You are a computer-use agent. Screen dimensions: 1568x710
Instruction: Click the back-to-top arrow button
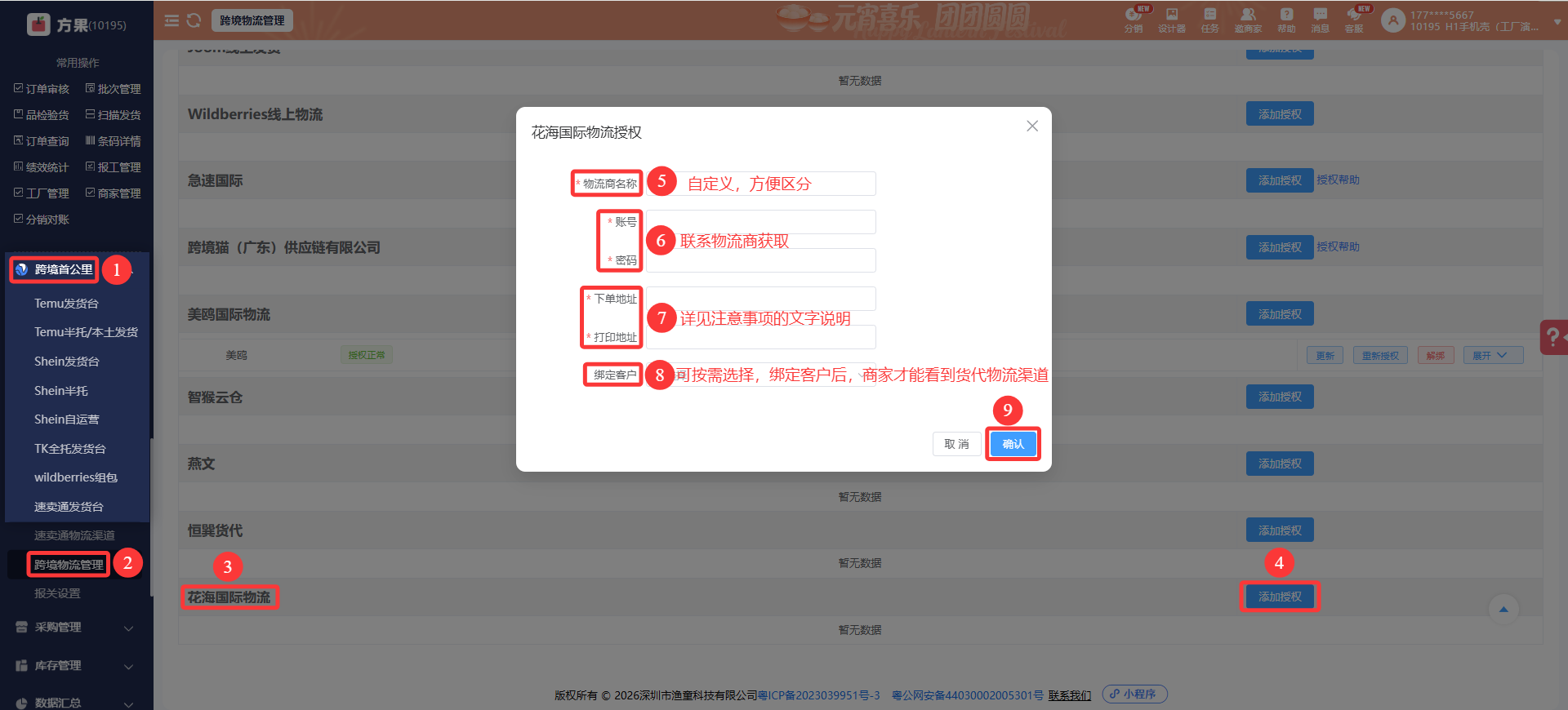pos(1503,610)
